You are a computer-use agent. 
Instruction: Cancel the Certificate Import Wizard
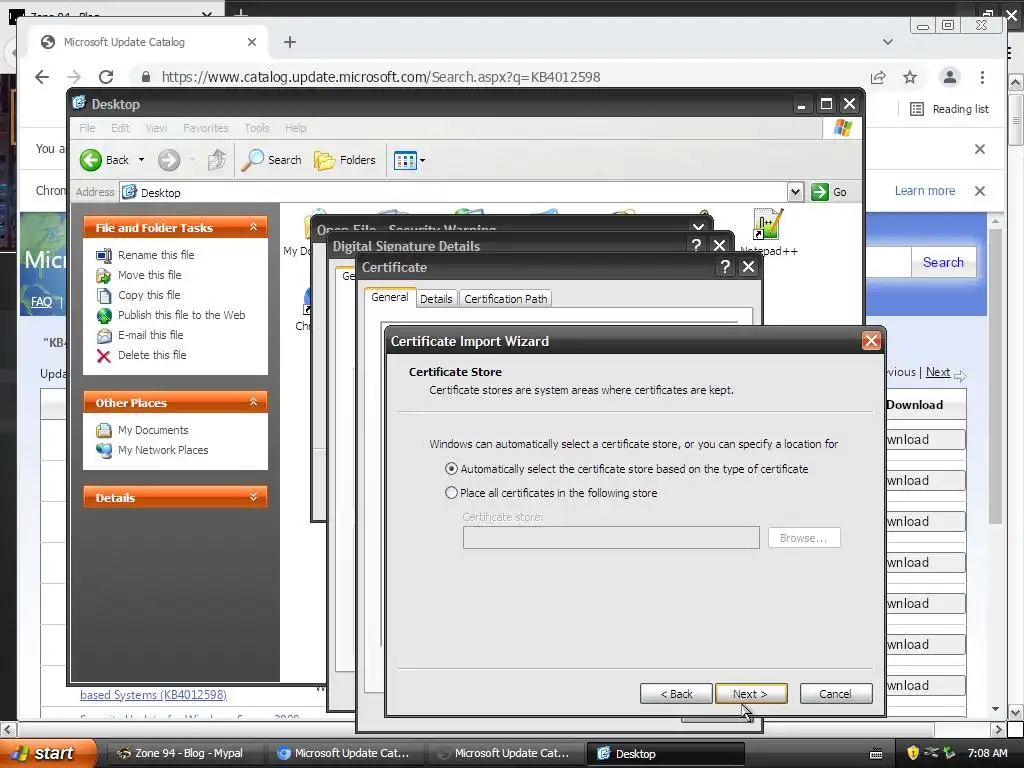(836, 694)
